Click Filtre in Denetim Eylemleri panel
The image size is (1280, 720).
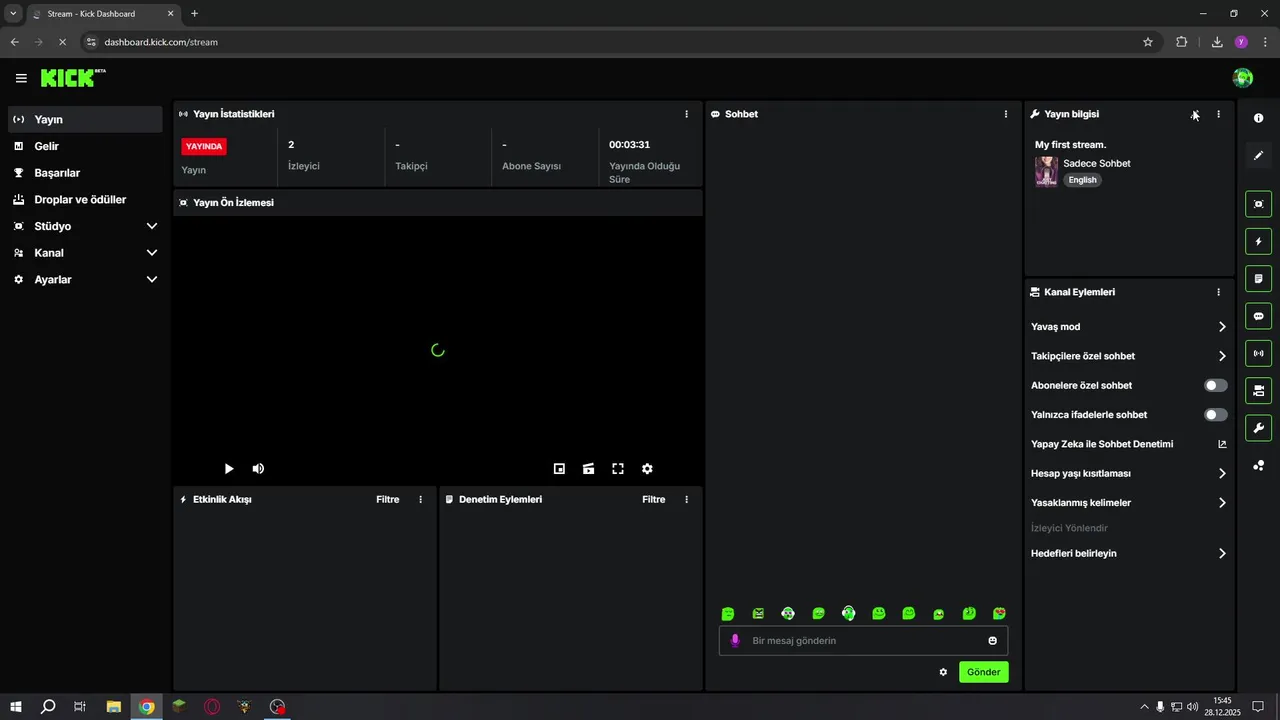pyautogui.click(x=653, y=499)
